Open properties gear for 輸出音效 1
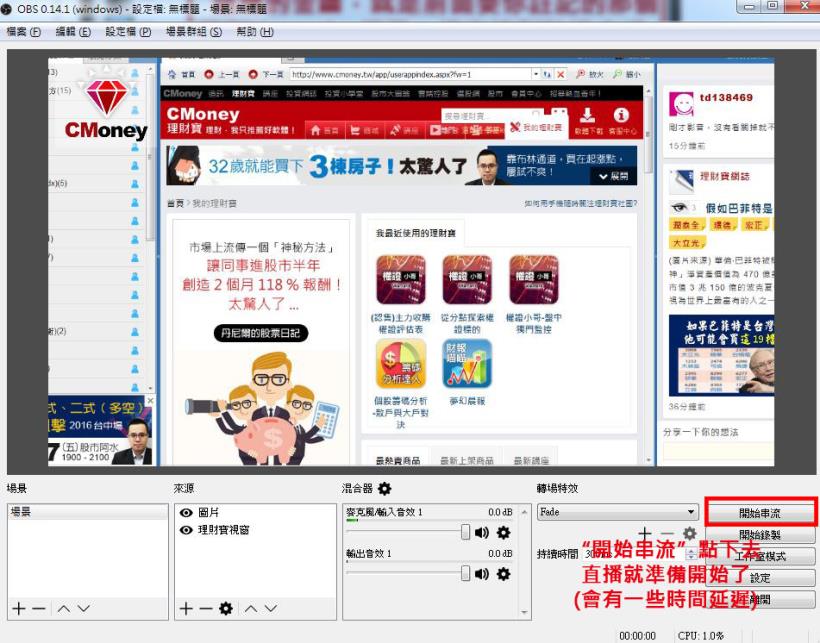The width and height of the screenshot is (820, 643). click(504, 573)
